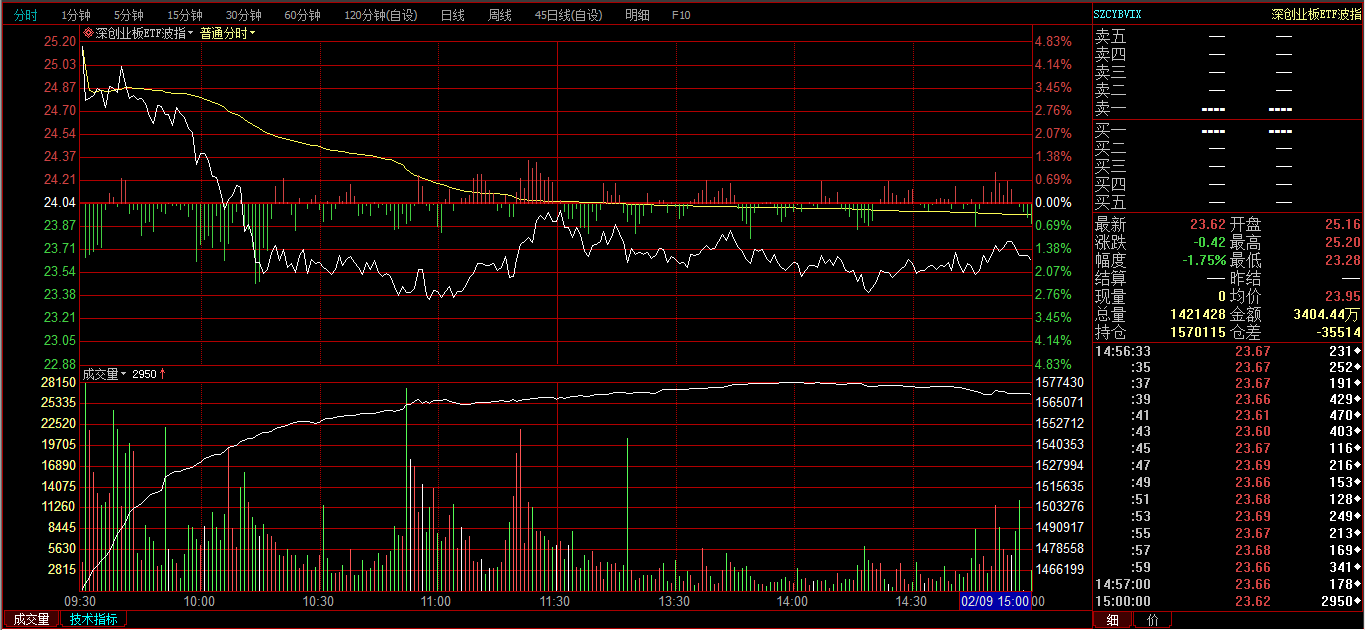The image size is (1365, 630).
Task: Click the SZCYBVIX ticker code header
Action: [x=1118, y=14]
